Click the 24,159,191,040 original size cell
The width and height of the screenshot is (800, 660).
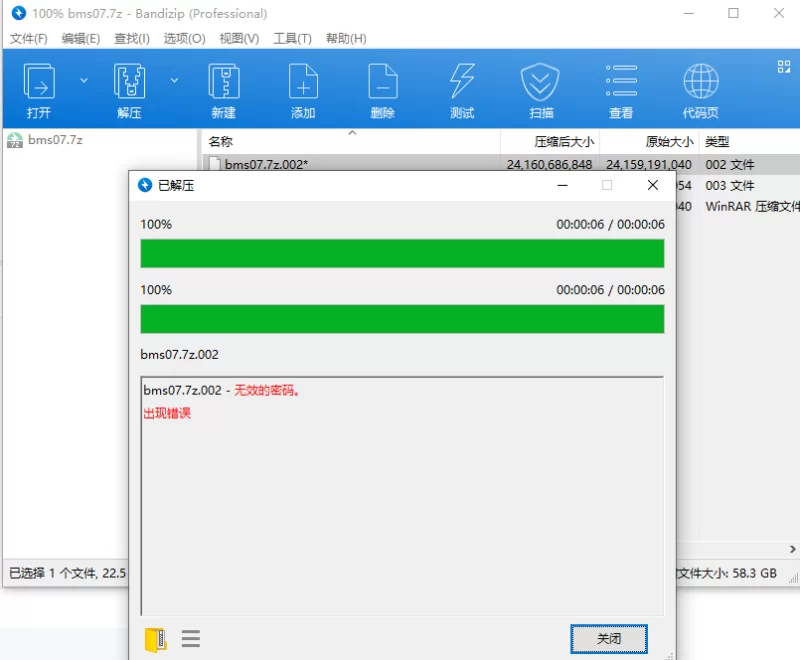click(649, 165)
